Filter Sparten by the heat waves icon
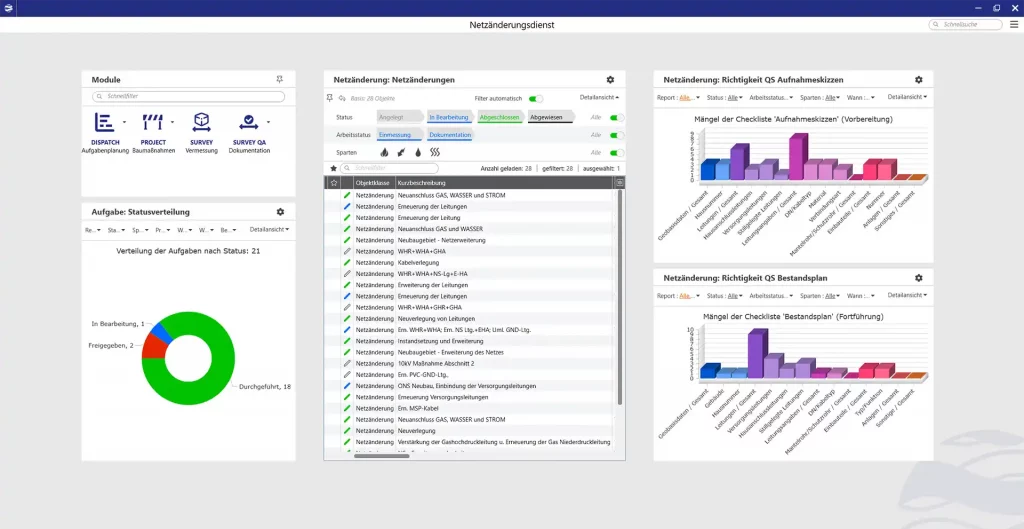 click(x=434, y=153)
